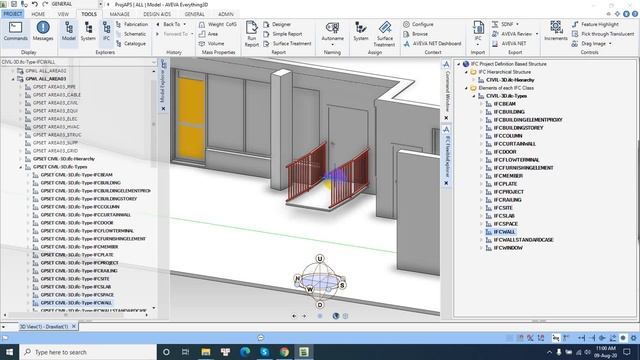Open the Commands window icon
This screenshot has height=360, width=640.
[x=16, y=31]
